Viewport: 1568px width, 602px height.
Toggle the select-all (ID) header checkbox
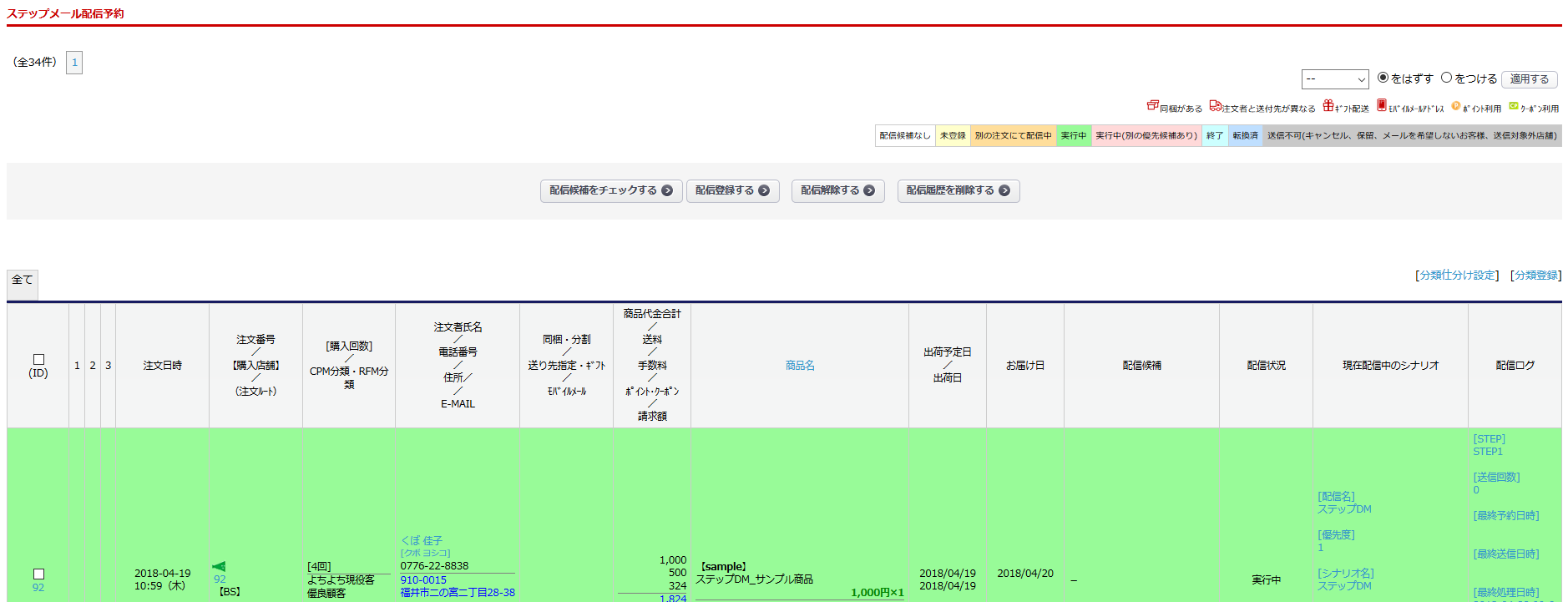pyautogui.click(x=38, y=360)
